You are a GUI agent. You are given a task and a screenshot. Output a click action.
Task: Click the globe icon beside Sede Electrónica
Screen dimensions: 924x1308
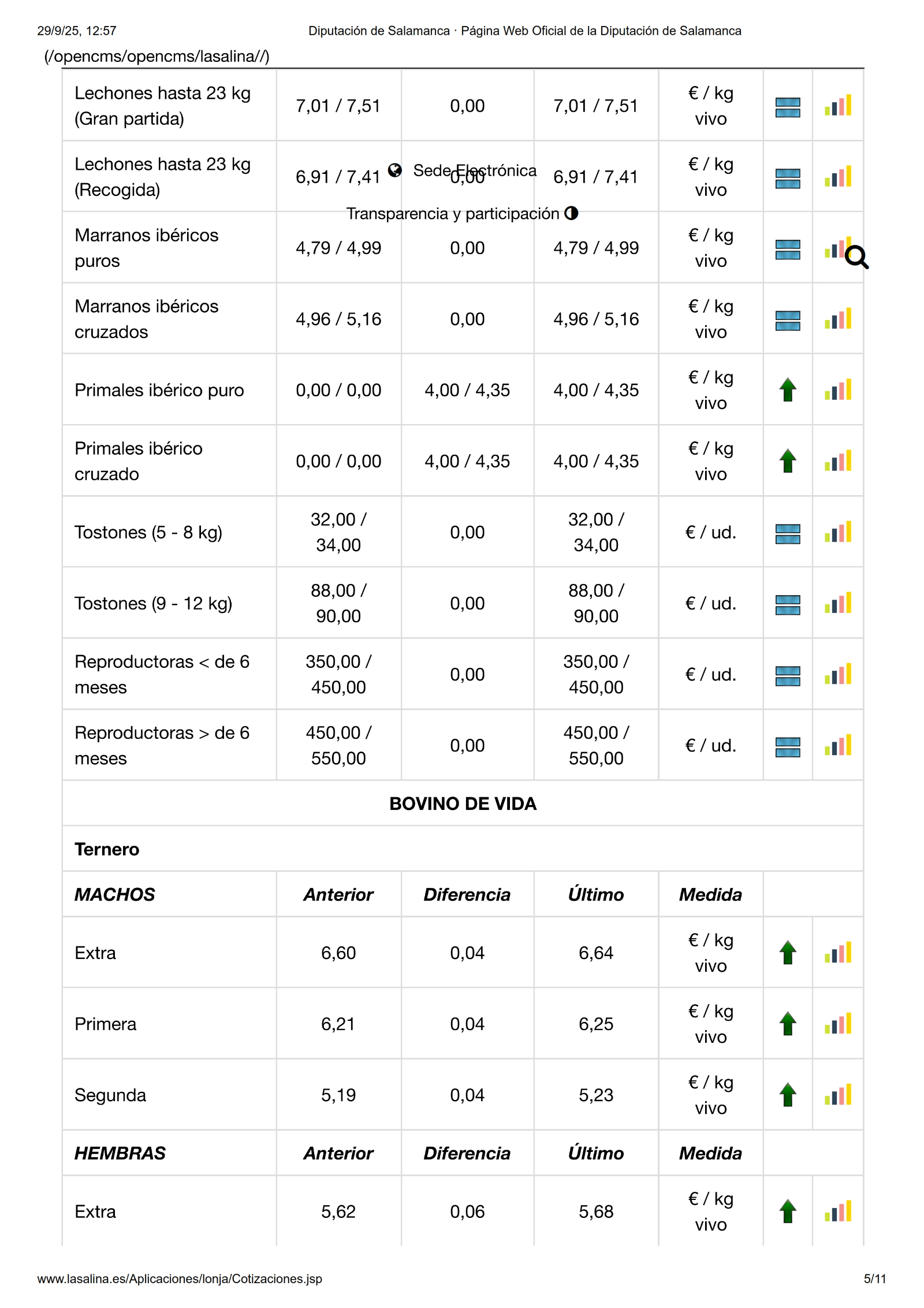point(395,170)
